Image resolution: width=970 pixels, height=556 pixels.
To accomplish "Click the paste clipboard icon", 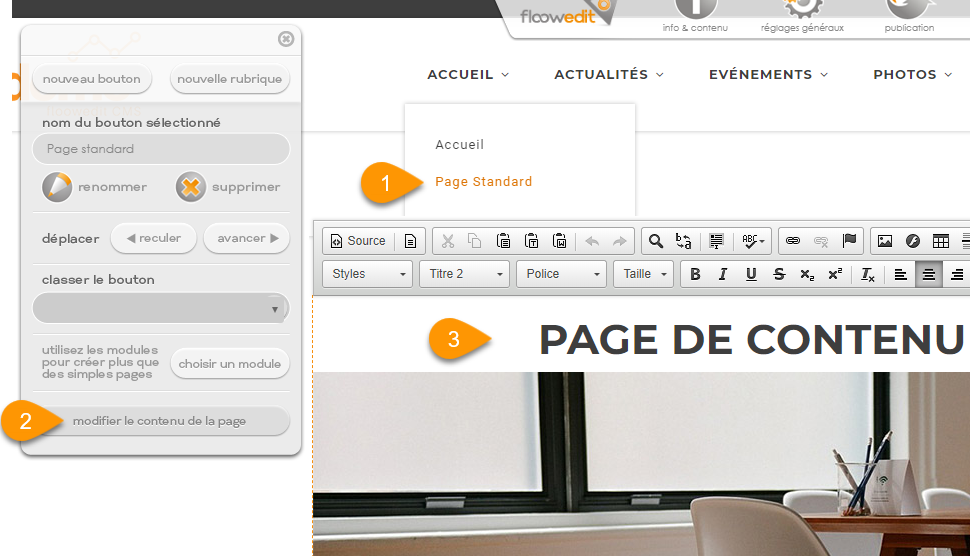I will point(504,241).
